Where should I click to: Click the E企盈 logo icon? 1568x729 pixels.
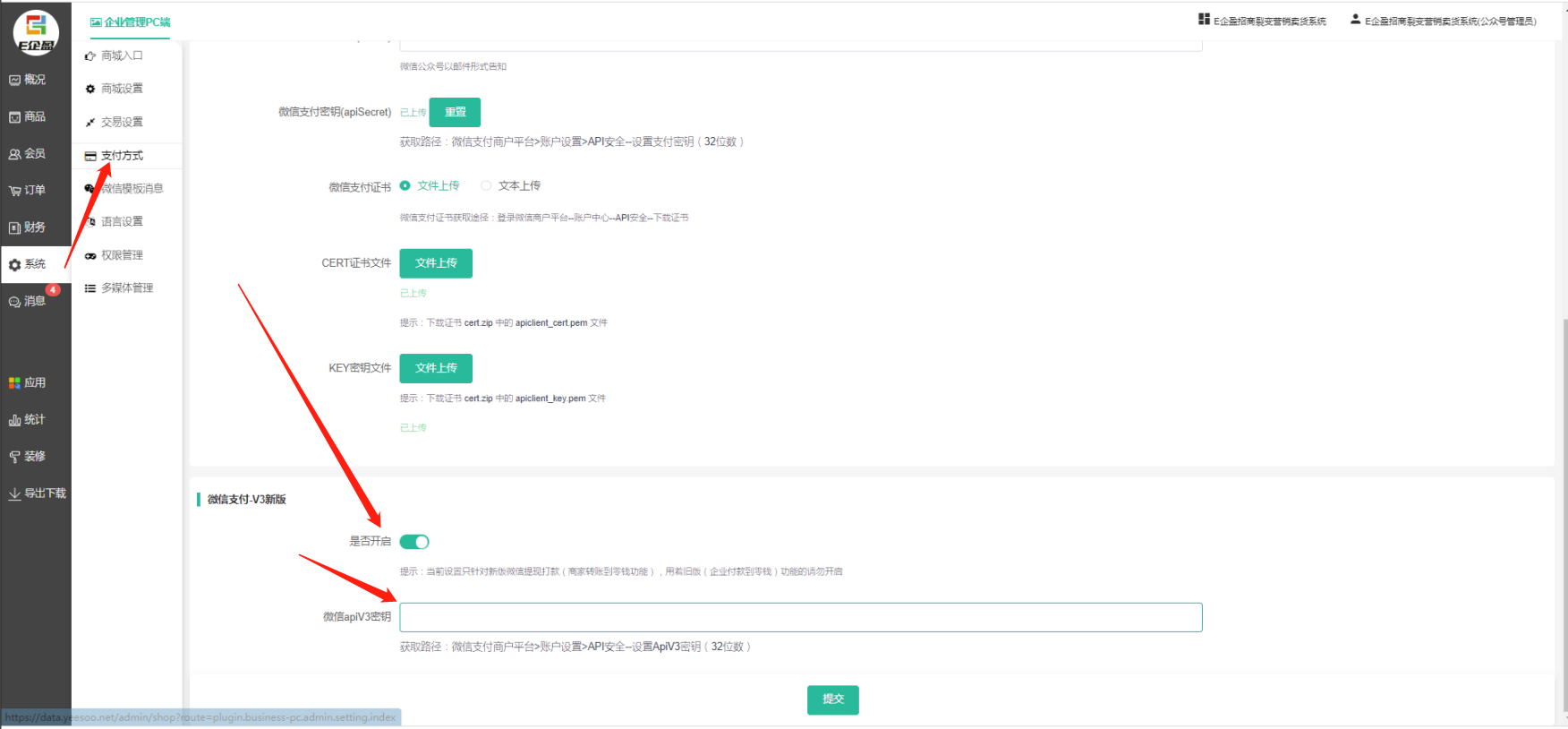click(x=36, y=31)
